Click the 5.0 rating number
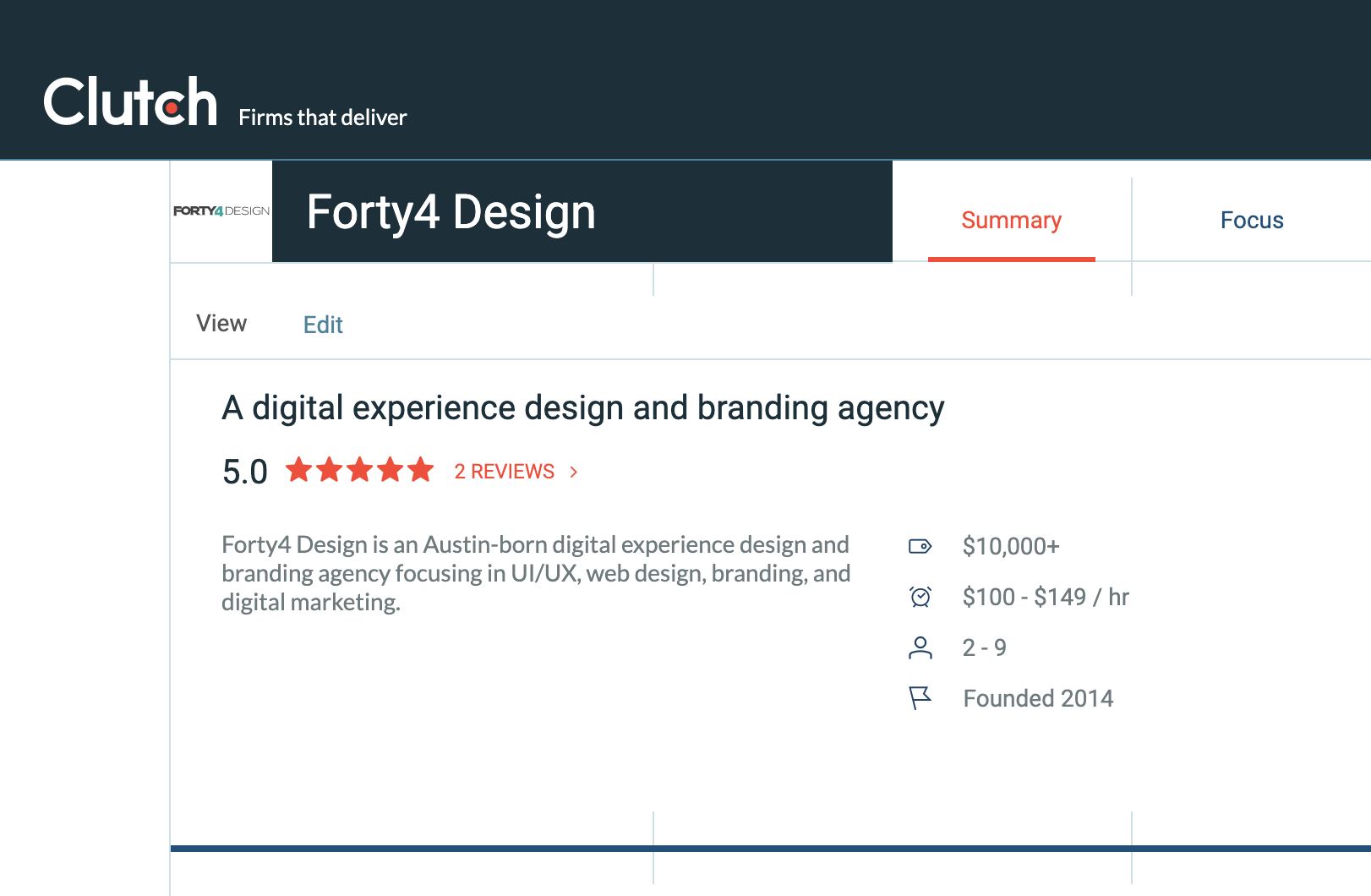This screenshot has height=896, width=1371. (245, 472)
